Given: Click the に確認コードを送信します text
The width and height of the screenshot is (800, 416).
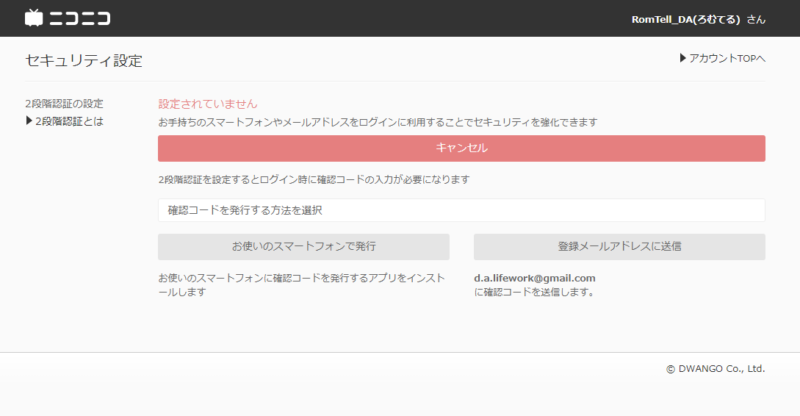Looking at the screenshot, I should tap(535, 293).
